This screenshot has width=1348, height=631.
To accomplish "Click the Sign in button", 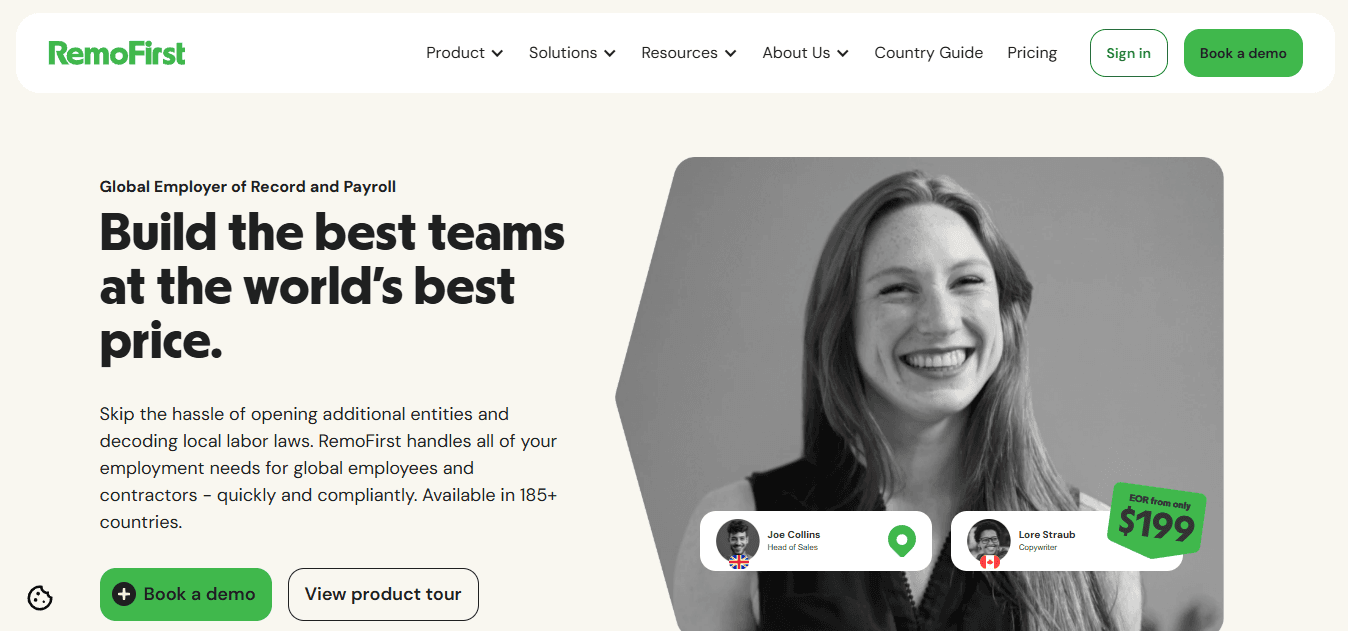I will [1128, 53].
